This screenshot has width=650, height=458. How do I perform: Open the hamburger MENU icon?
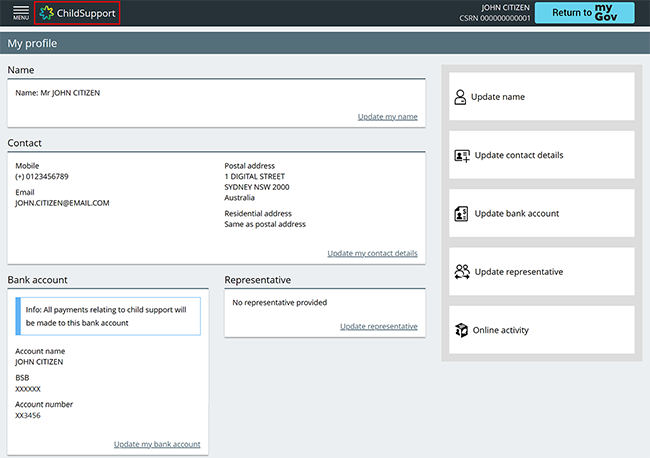pos(20,13)
